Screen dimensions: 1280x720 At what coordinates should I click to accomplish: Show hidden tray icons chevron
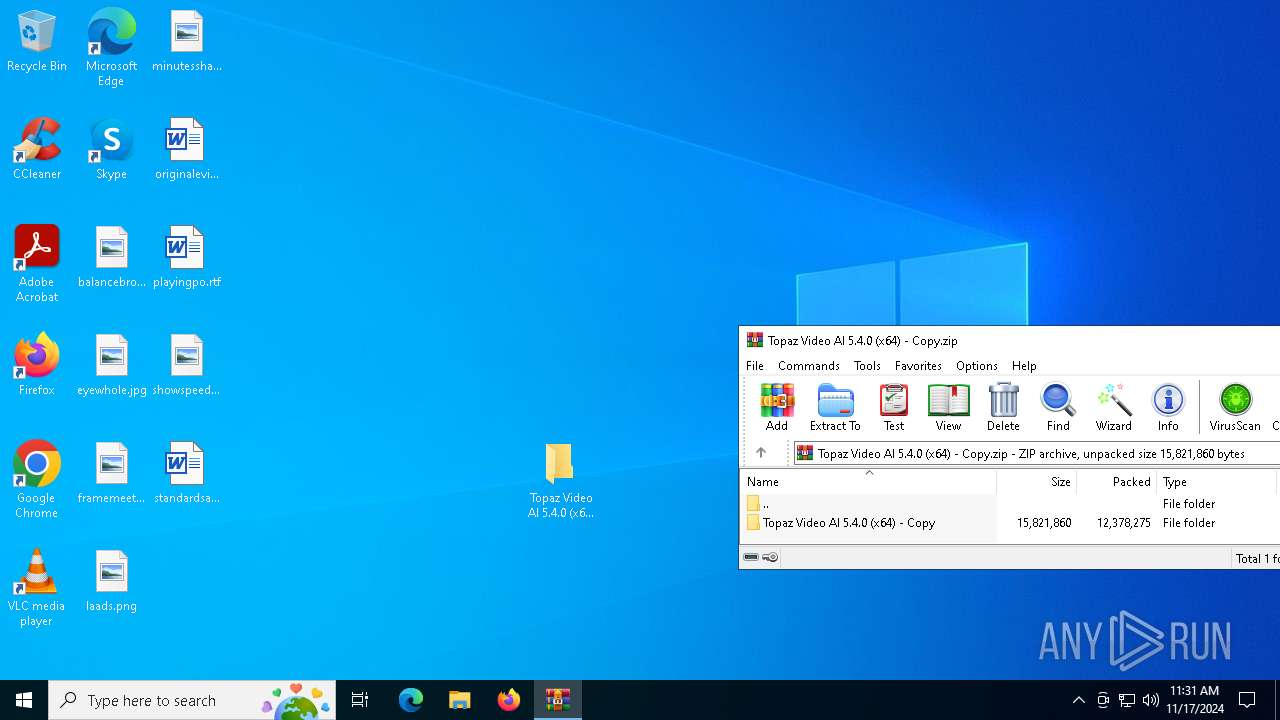pyautogui.click(x=1078, y=700)
